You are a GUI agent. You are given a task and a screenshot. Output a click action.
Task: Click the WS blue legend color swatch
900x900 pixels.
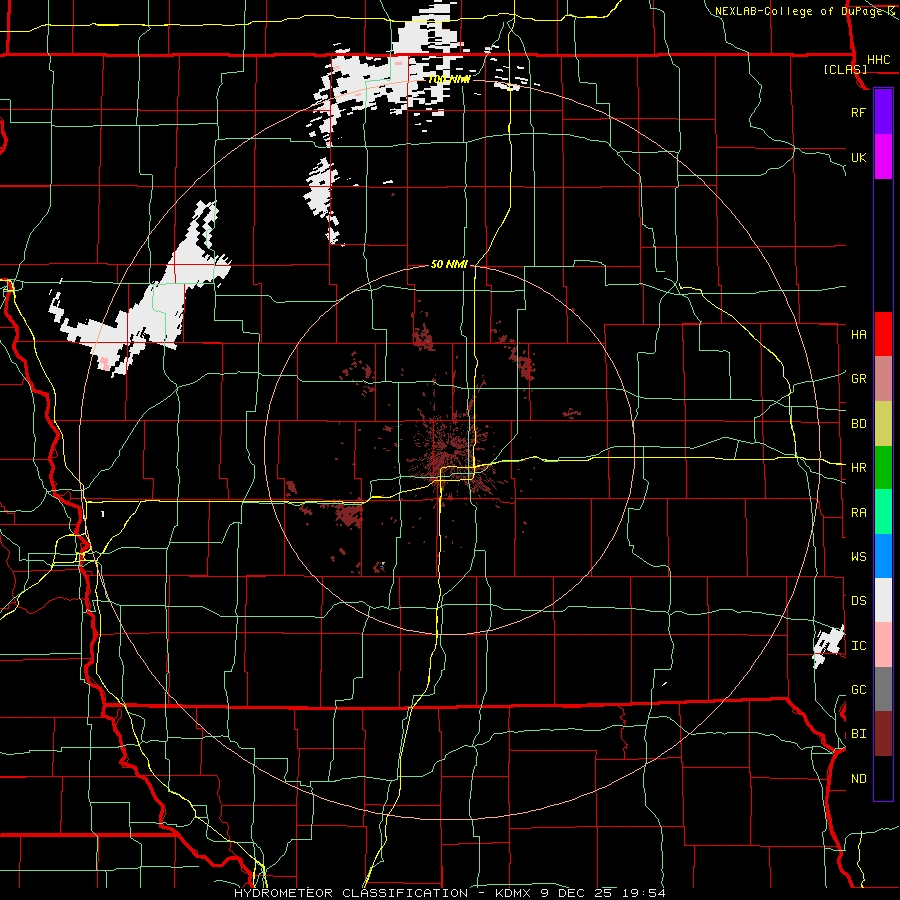point(883,556)
